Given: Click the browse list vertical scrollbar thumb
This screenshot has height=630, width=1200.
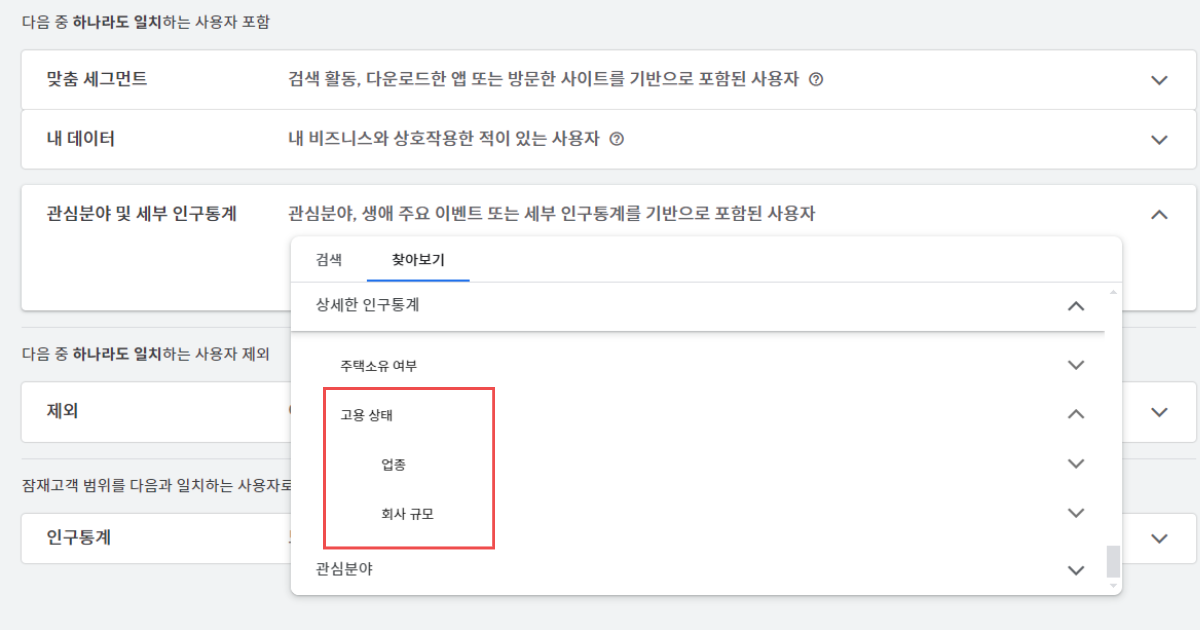Looking at the screenshot, I should click(x=1113, y=561).
